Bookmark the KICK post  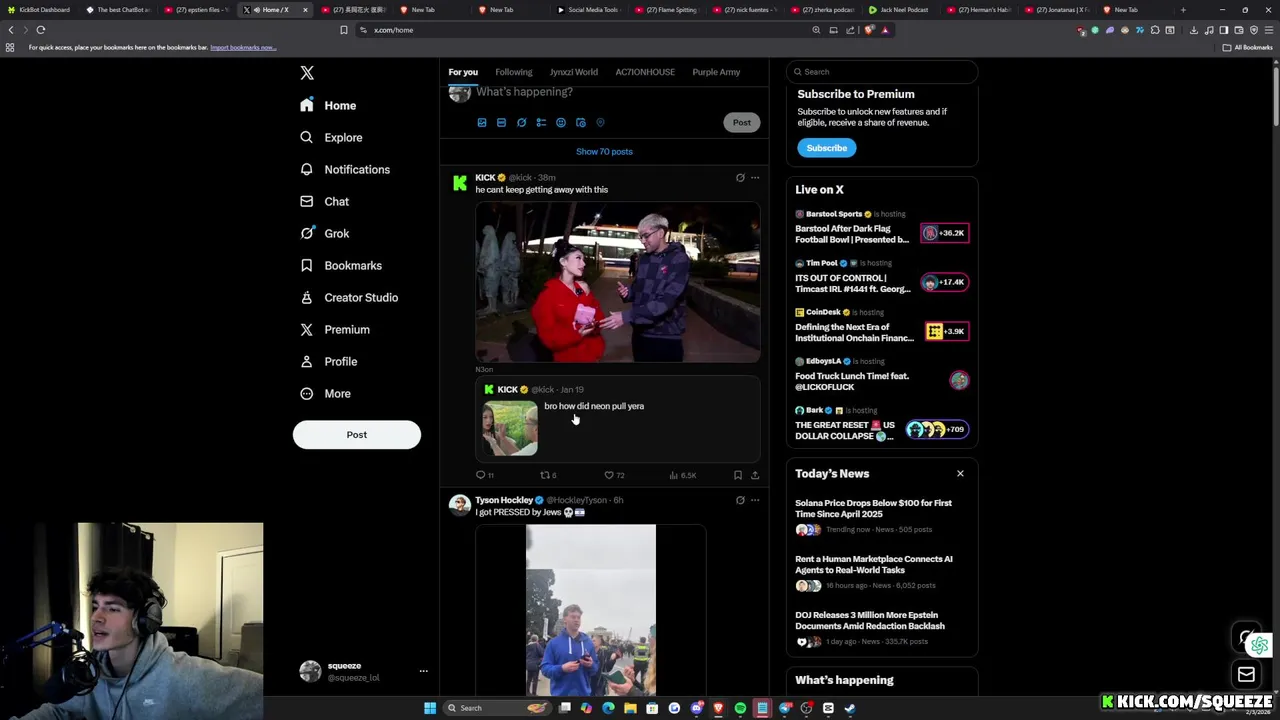[x=738, y=475]
